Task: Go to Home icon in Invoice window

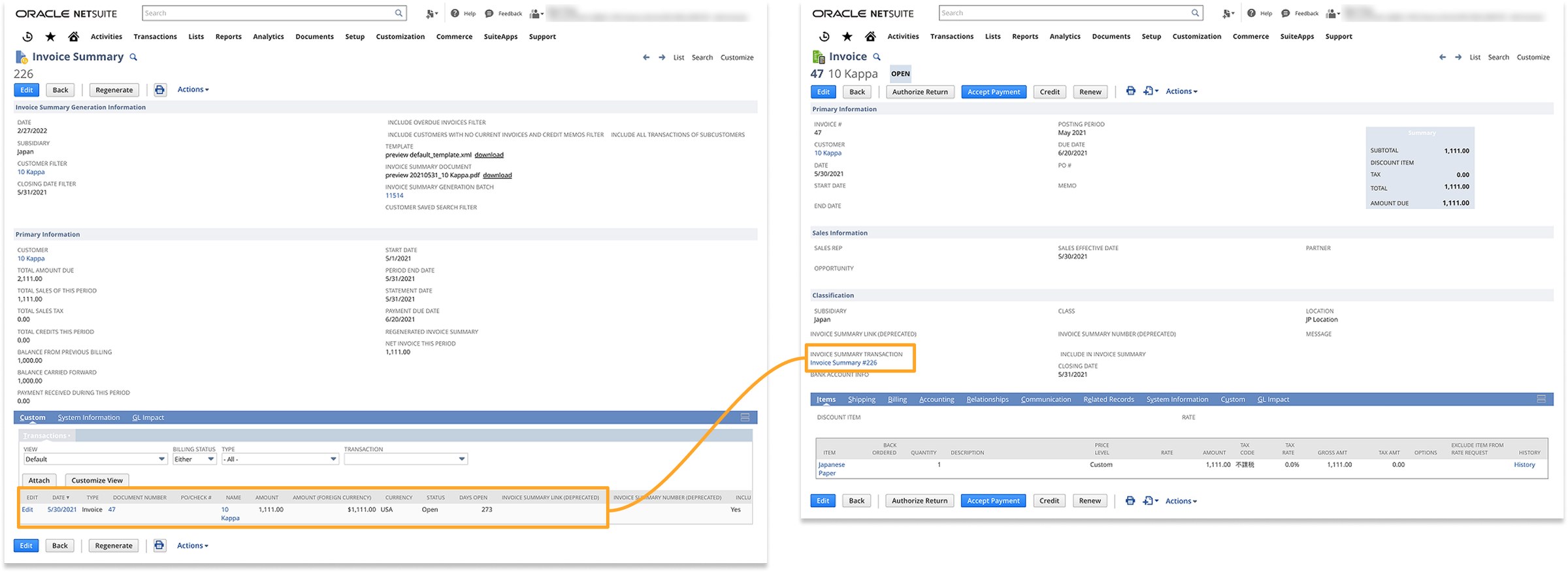Action: [x=870, y=37]
